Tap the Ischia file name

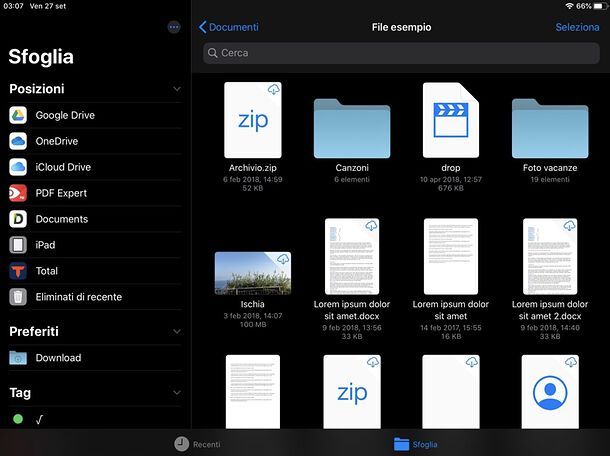click(253, 304)
